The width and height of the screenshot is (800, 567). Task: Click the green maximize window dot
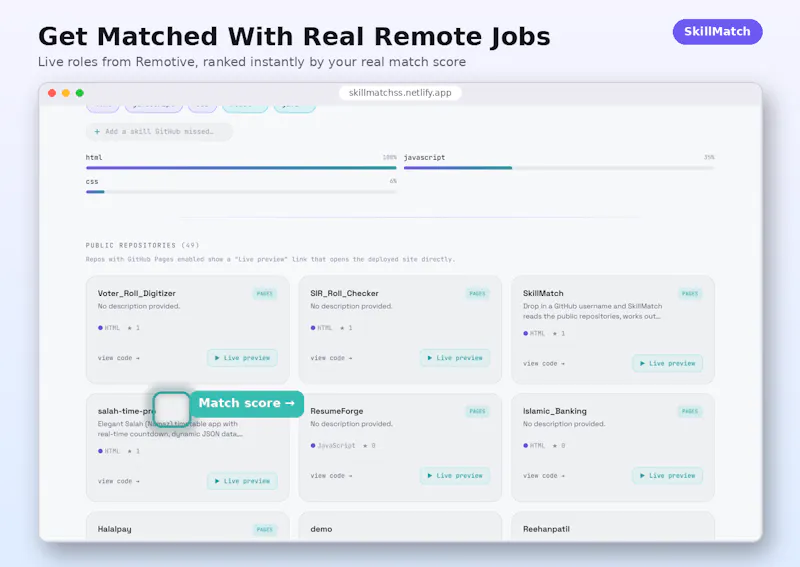[x=80, y=93]
